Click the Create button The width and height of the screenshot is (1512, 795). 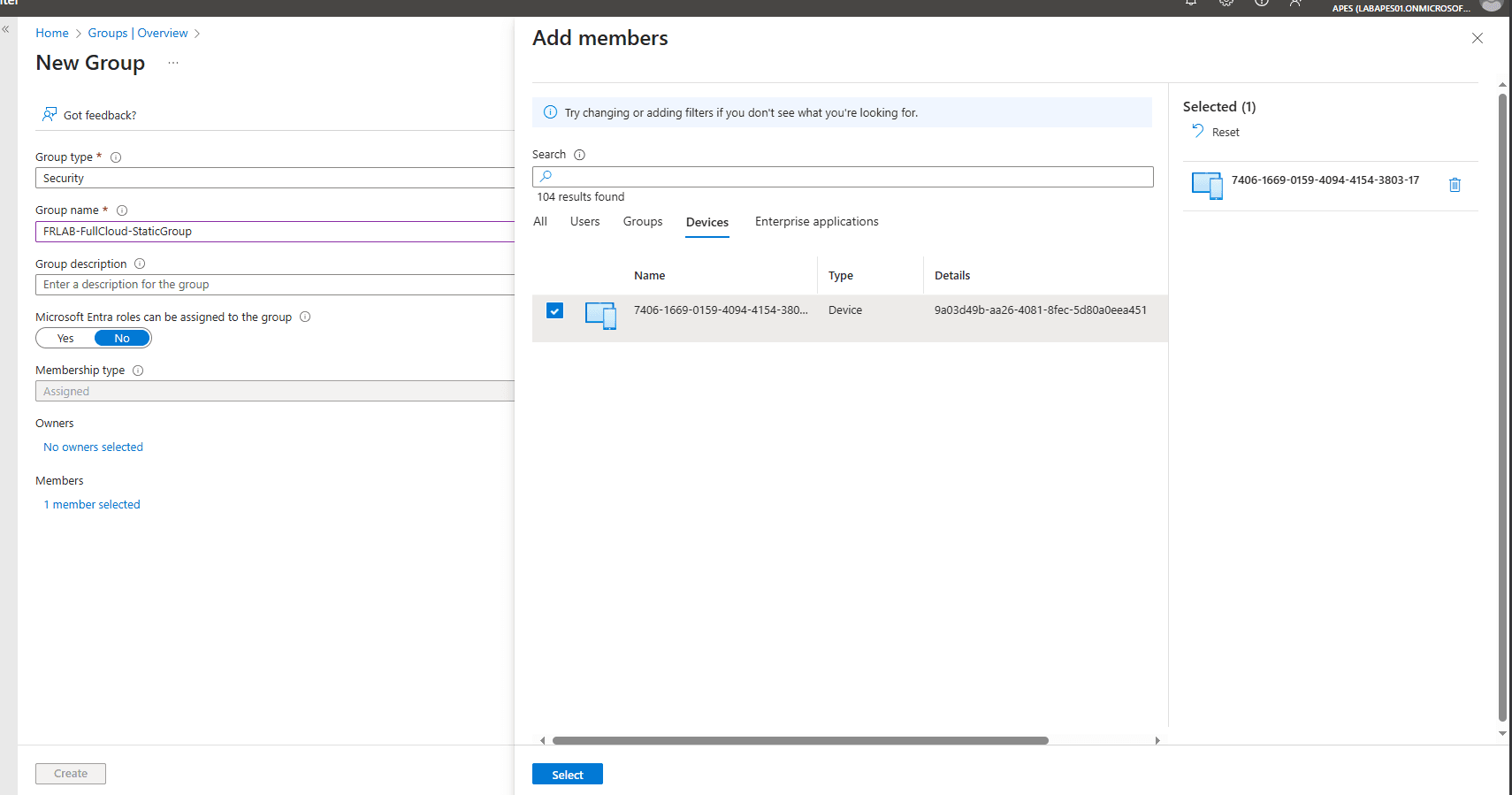[x=71, y=774]
